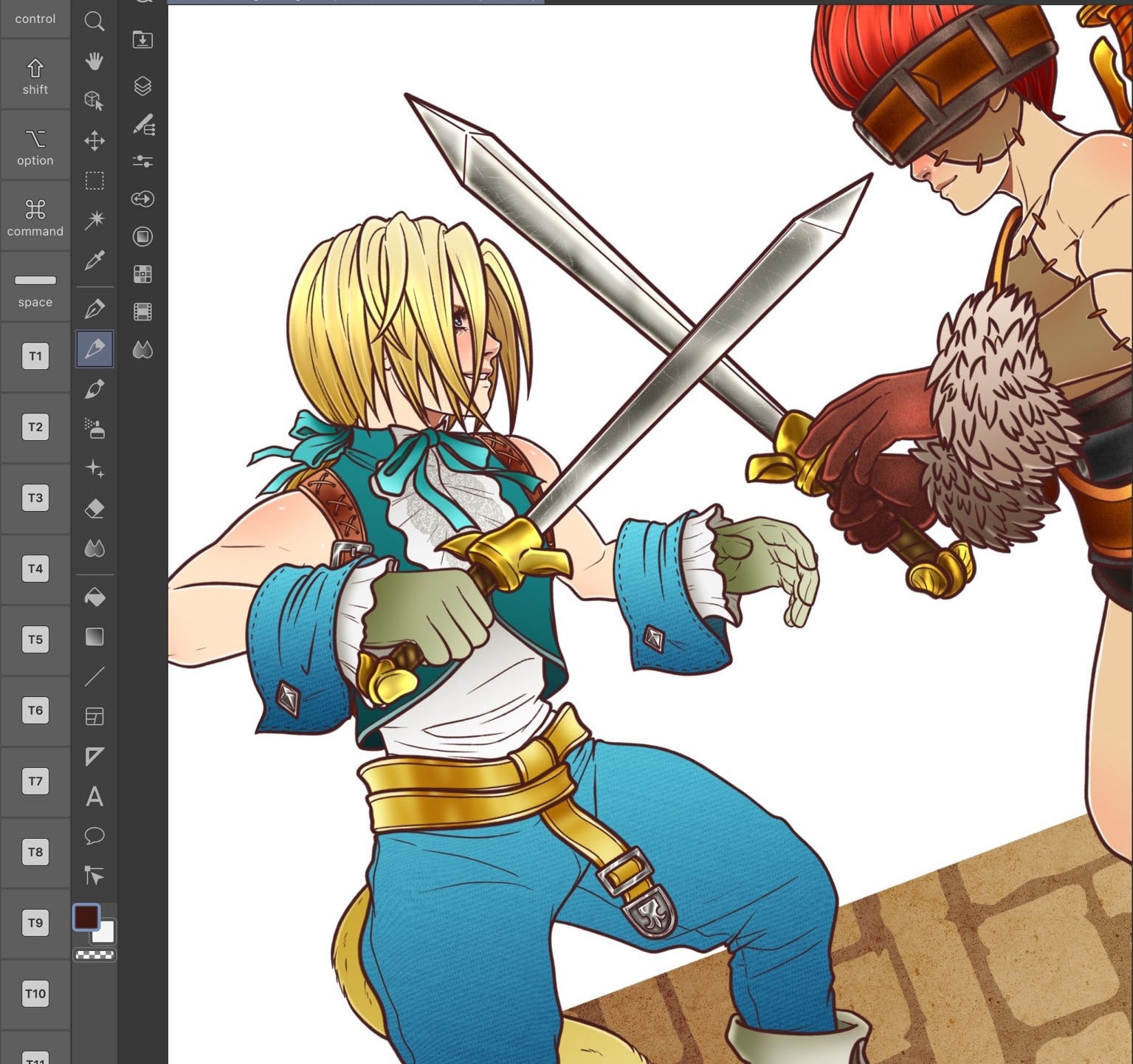Select the Balloon speech bubble tool
Viewport: 1133px width, 1064px height.
(x=94, y=836)
